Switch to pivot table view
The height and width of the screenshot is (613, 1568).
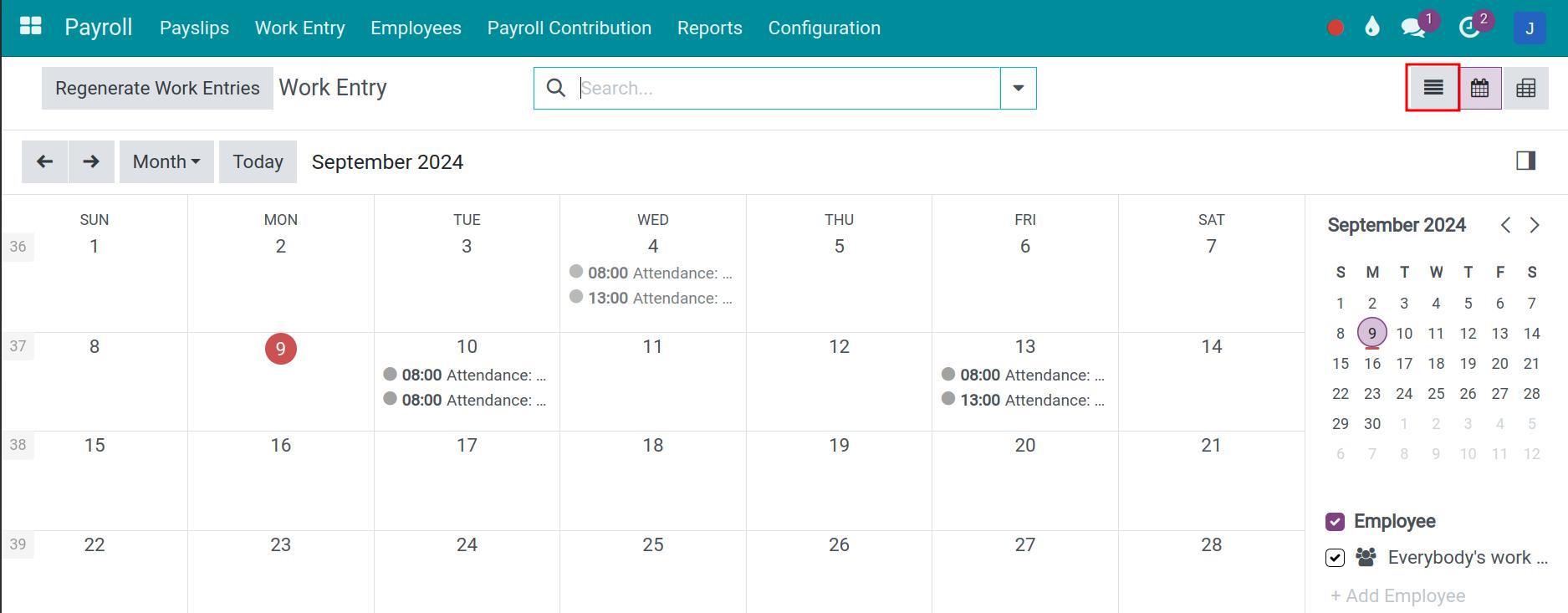(x=1526, y=88)
